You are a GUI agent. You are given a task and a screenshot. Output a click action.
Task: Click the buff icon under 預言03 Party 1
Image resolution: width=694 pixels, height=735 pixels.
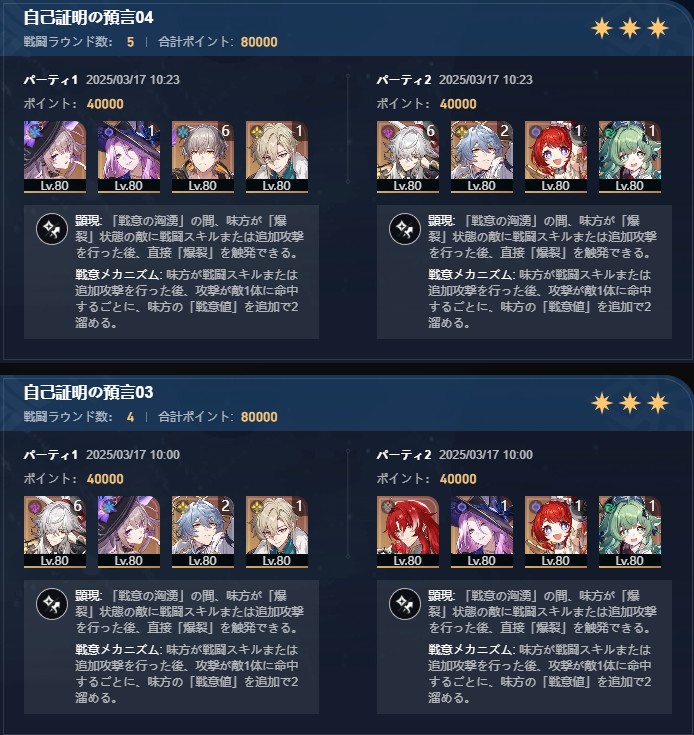pos(52,604)
